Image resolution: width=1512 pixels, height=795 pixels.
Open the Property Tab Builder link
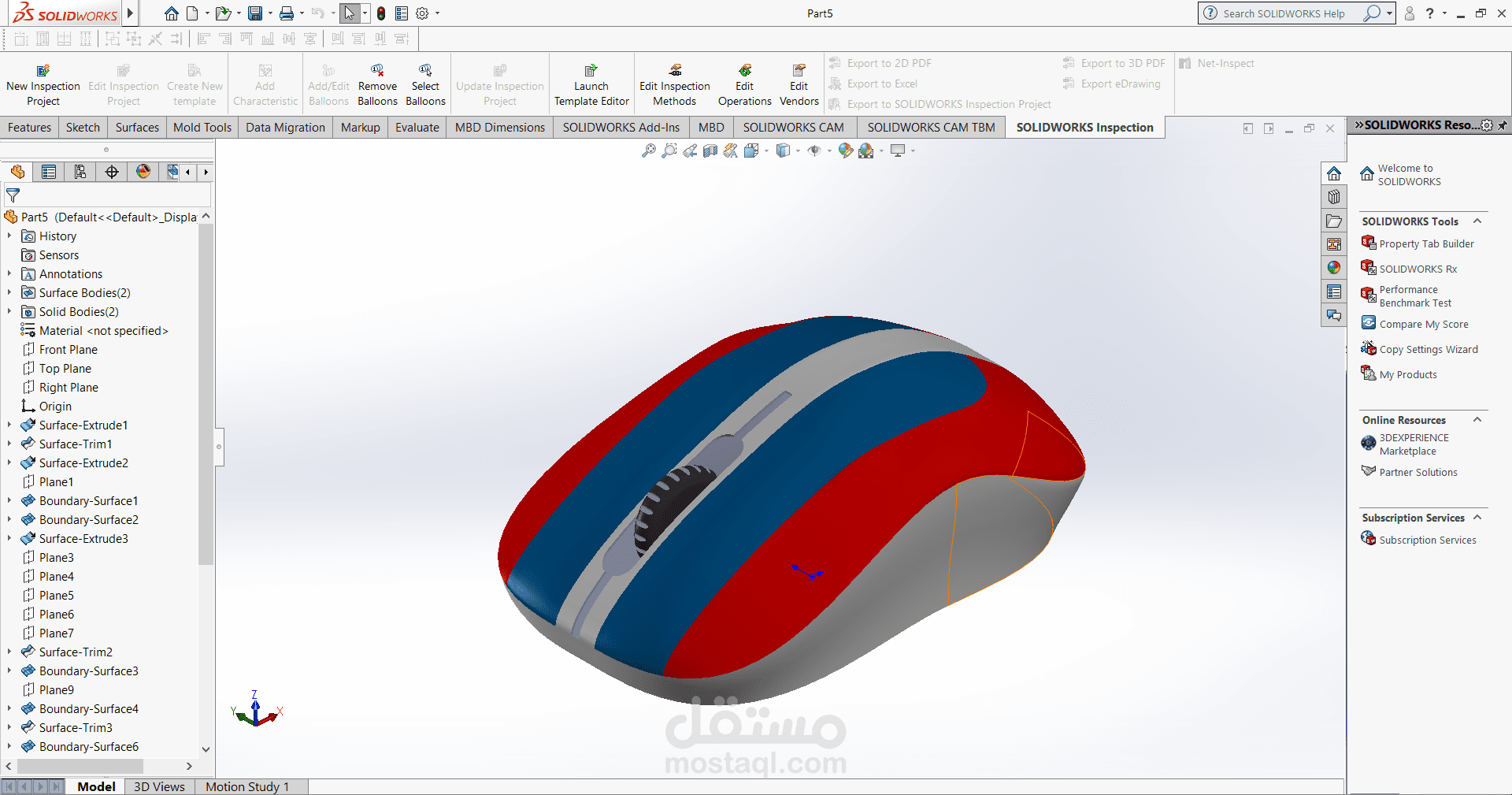(x=1426, y=243)
